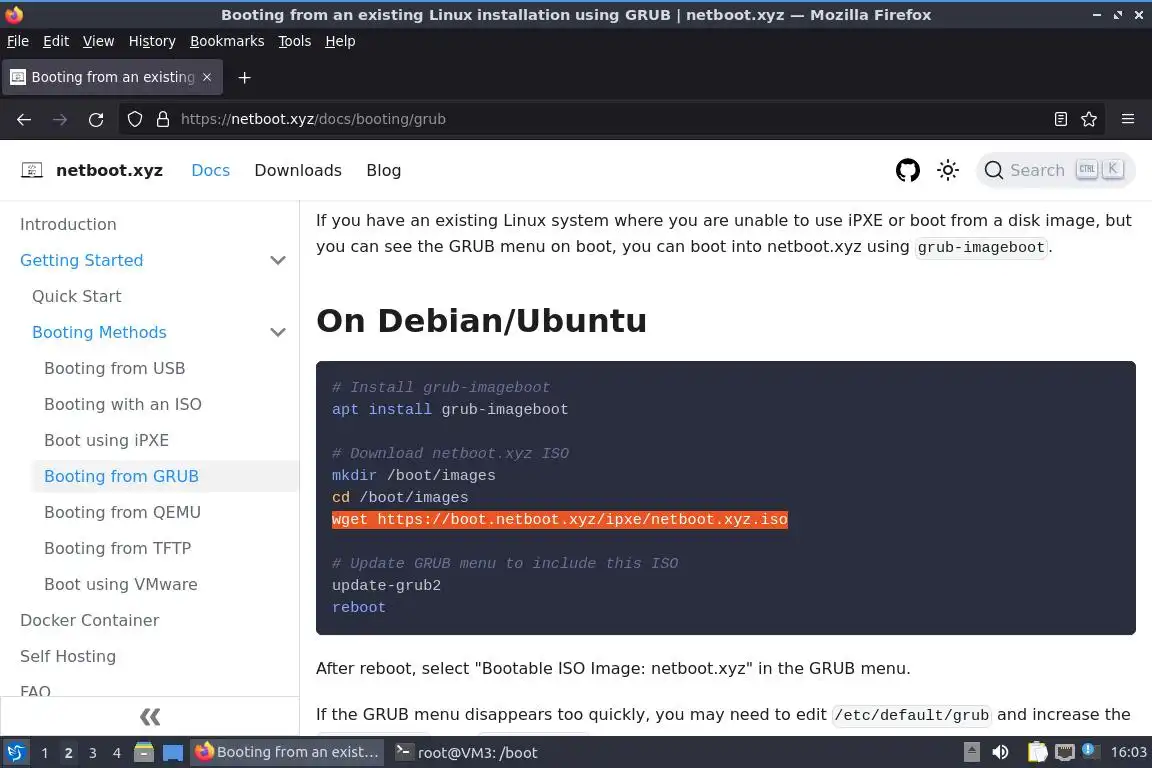
Task: Open the Bookmarks menu
Action: click(x=227, y=41)
